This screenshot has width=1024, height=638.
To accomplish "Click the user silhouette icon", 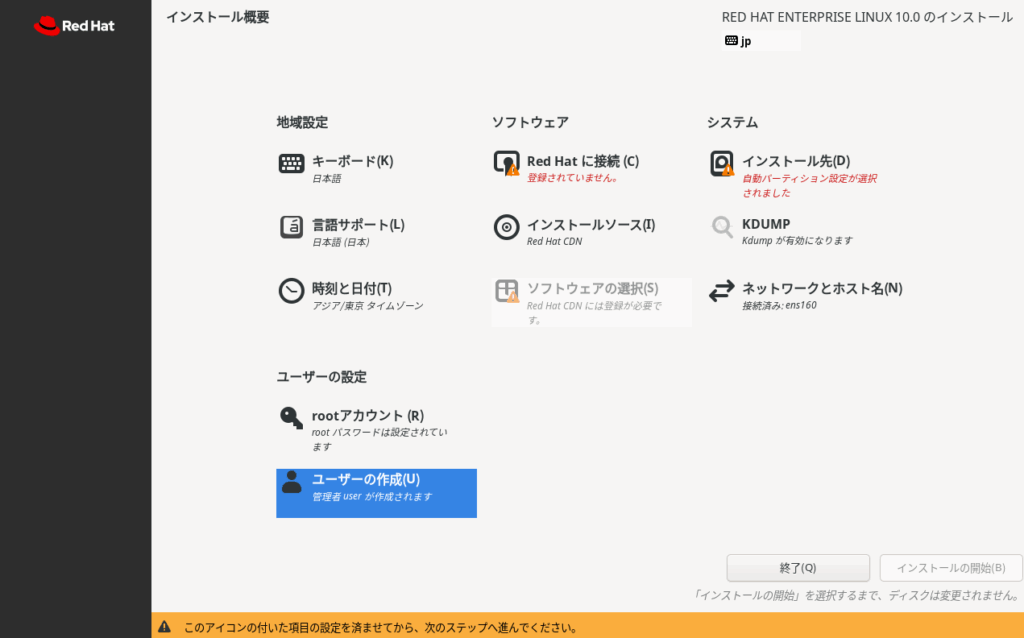I will (x=291, y=482).
